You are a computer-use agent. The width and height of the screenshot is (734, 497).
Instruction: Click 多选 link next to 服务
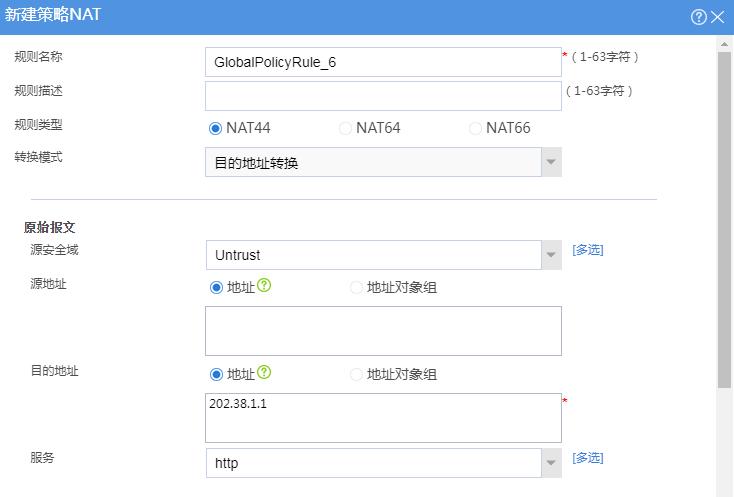click(x=588, y=458)
